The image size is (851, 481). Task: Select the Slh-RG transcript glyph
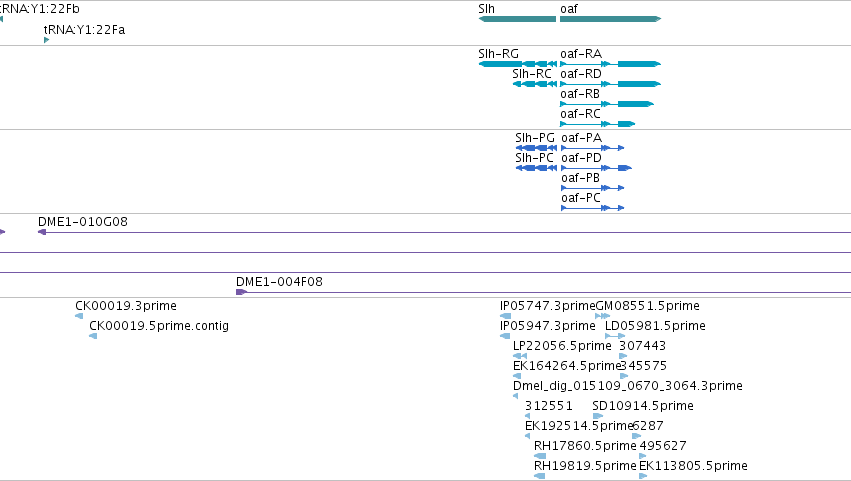518,64
